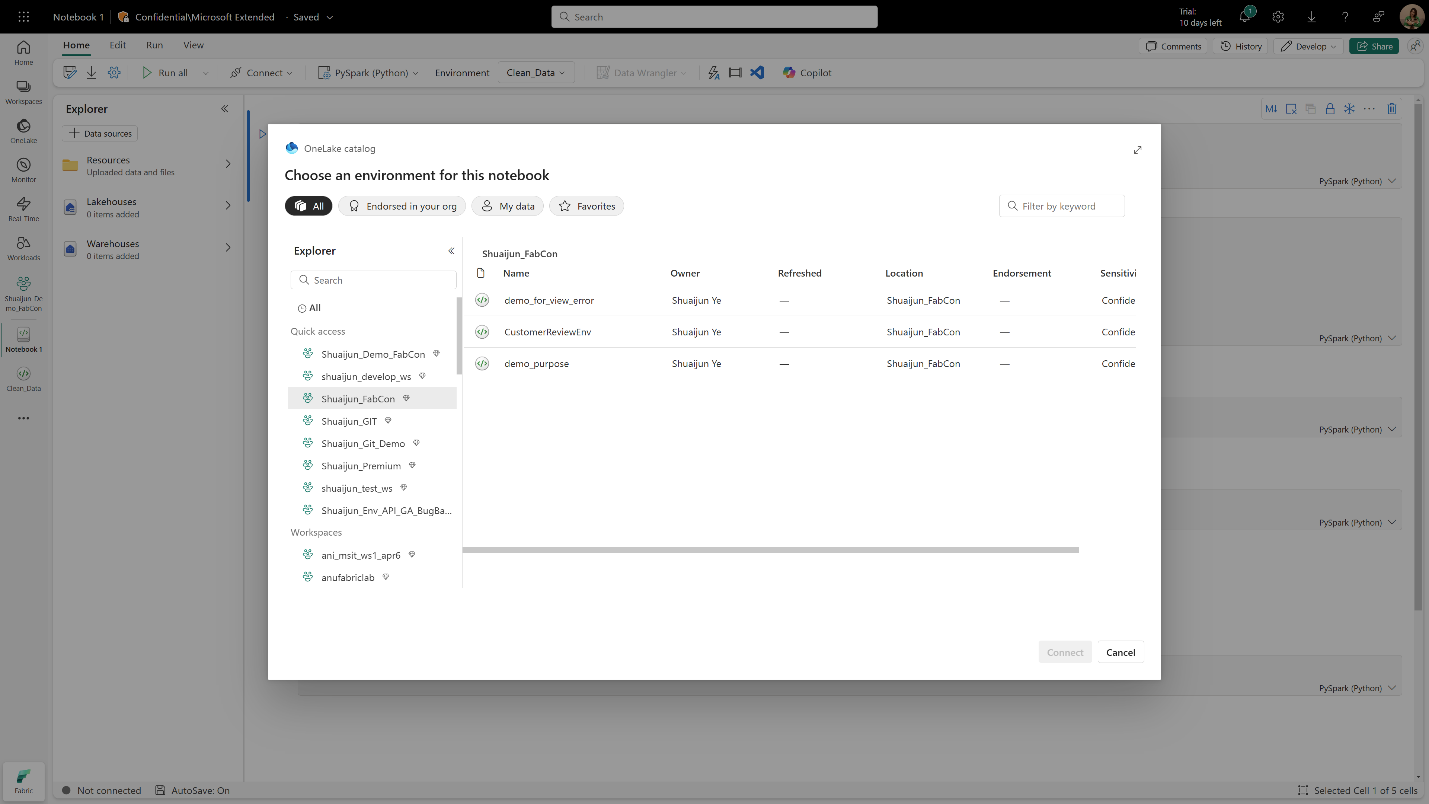Open the help question mark
Viewport: 1429px width, 804px height.
(1345, 17)
